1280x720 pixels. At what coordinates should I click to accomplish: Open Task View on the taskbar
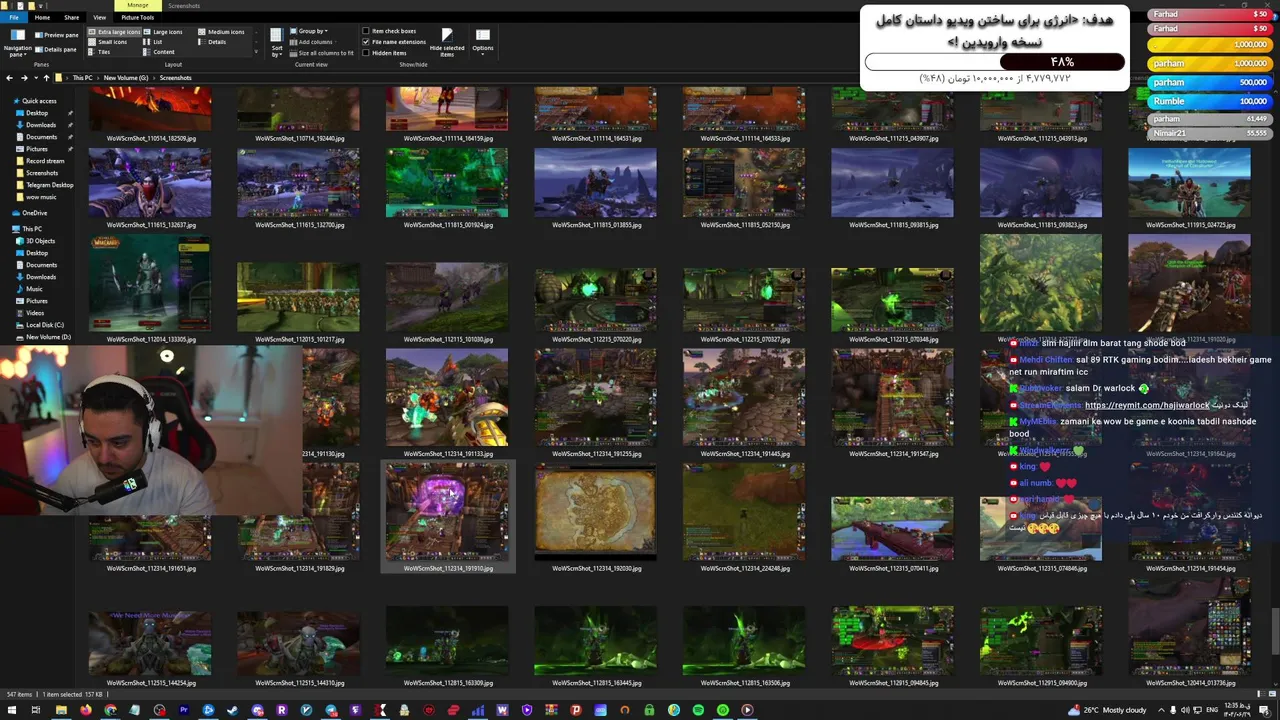(36, 710)
